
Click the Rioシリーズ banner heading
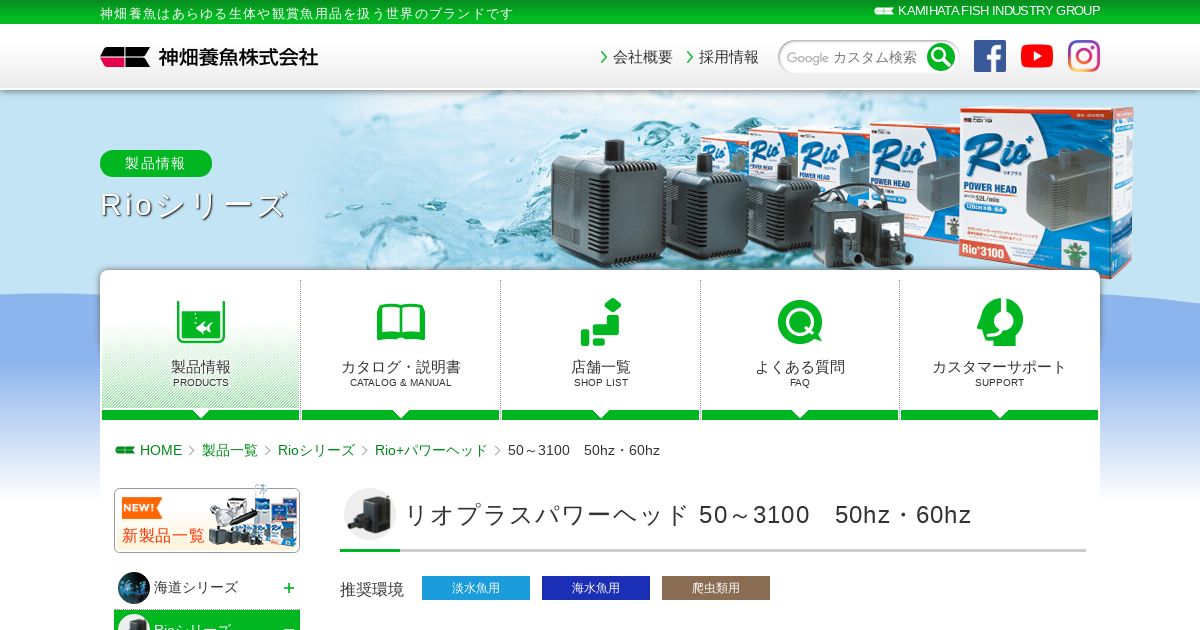194,205
